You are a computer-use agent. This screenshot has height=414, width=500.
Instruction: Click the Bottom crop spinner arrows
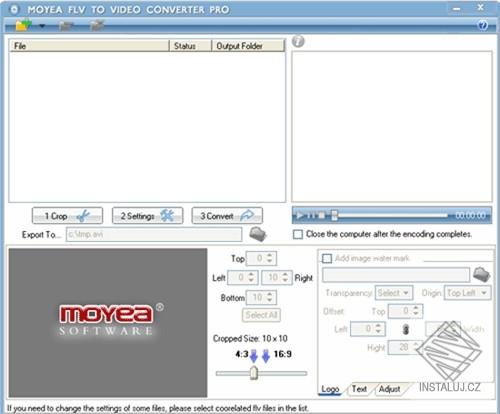[x=270, y=297]
